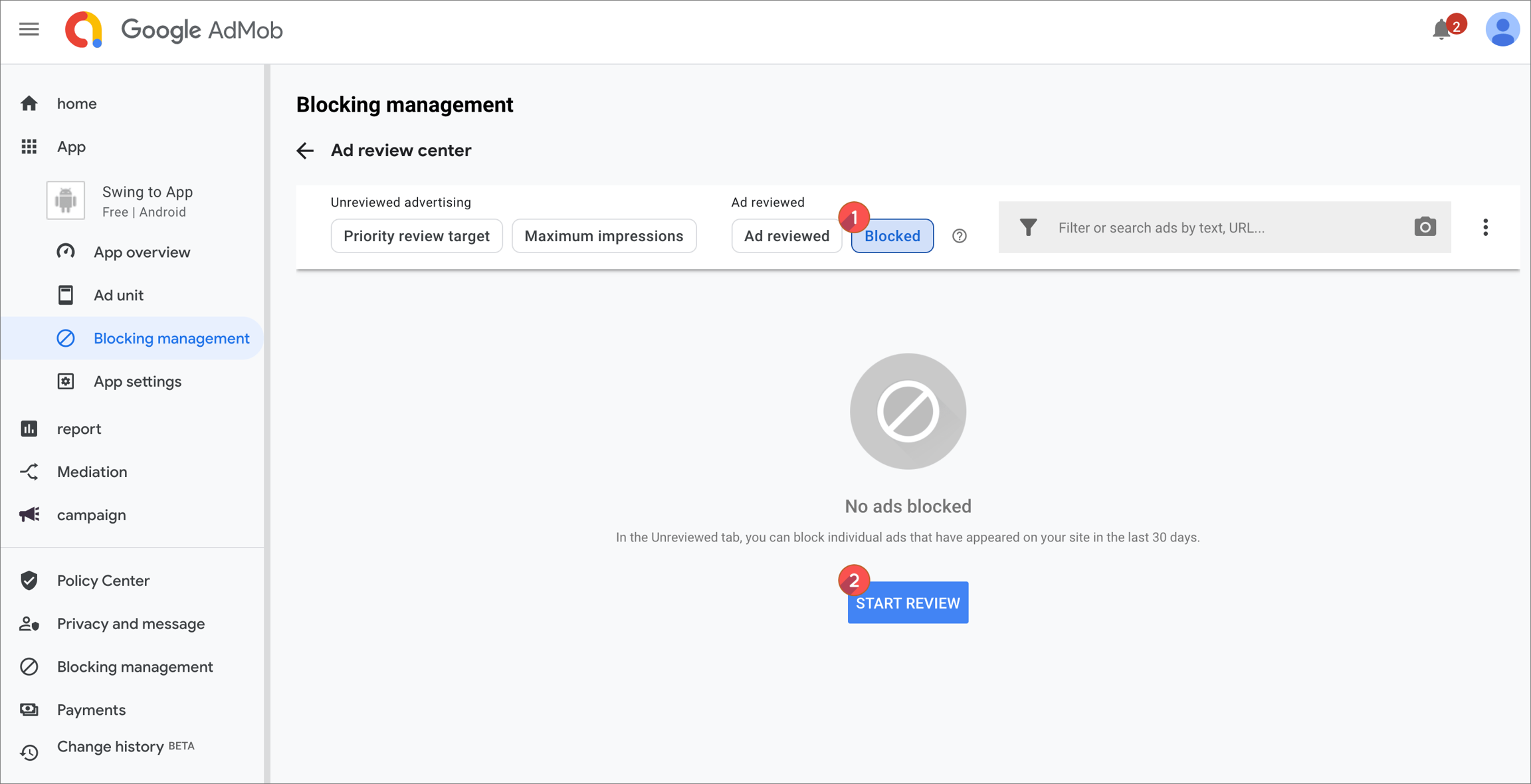The width and height of the screenshot is (1531, 784).
Task: Switch to the Ad reviewed tab
Action: [x=786, y=236]
